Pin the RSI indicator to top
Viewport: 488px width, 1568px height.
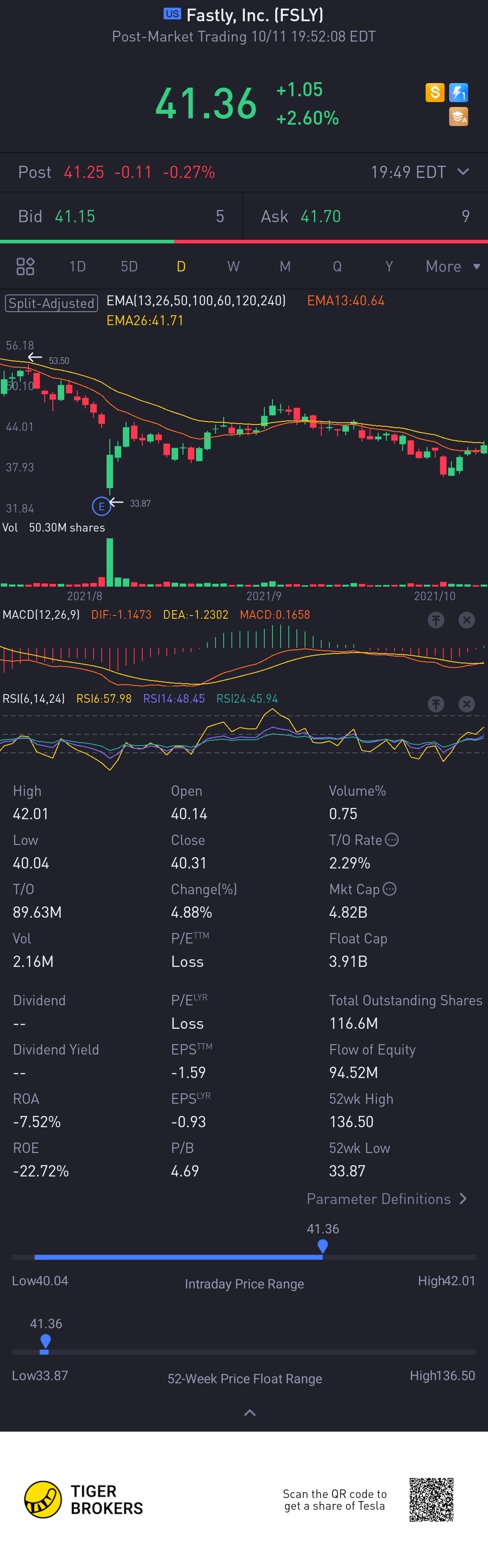click(x=436, y=704)
